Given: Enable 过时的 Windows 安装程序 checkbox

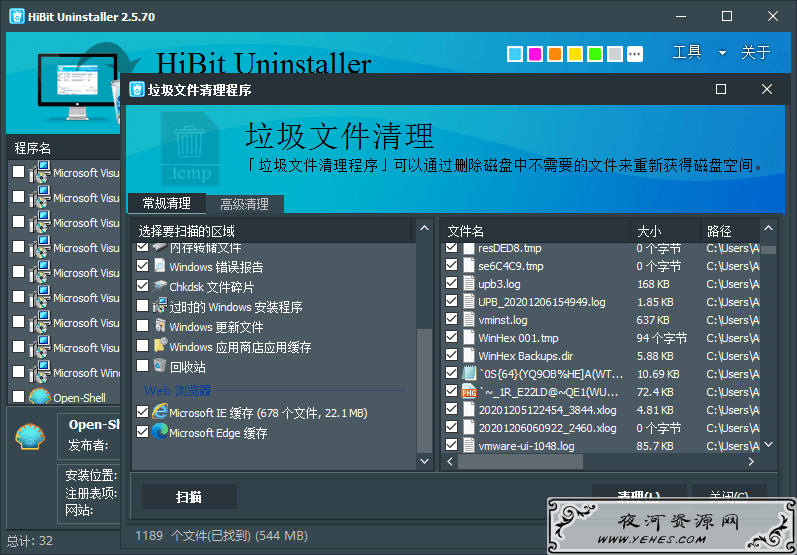Looking at the screenshot, I should (x=142, y=306).
